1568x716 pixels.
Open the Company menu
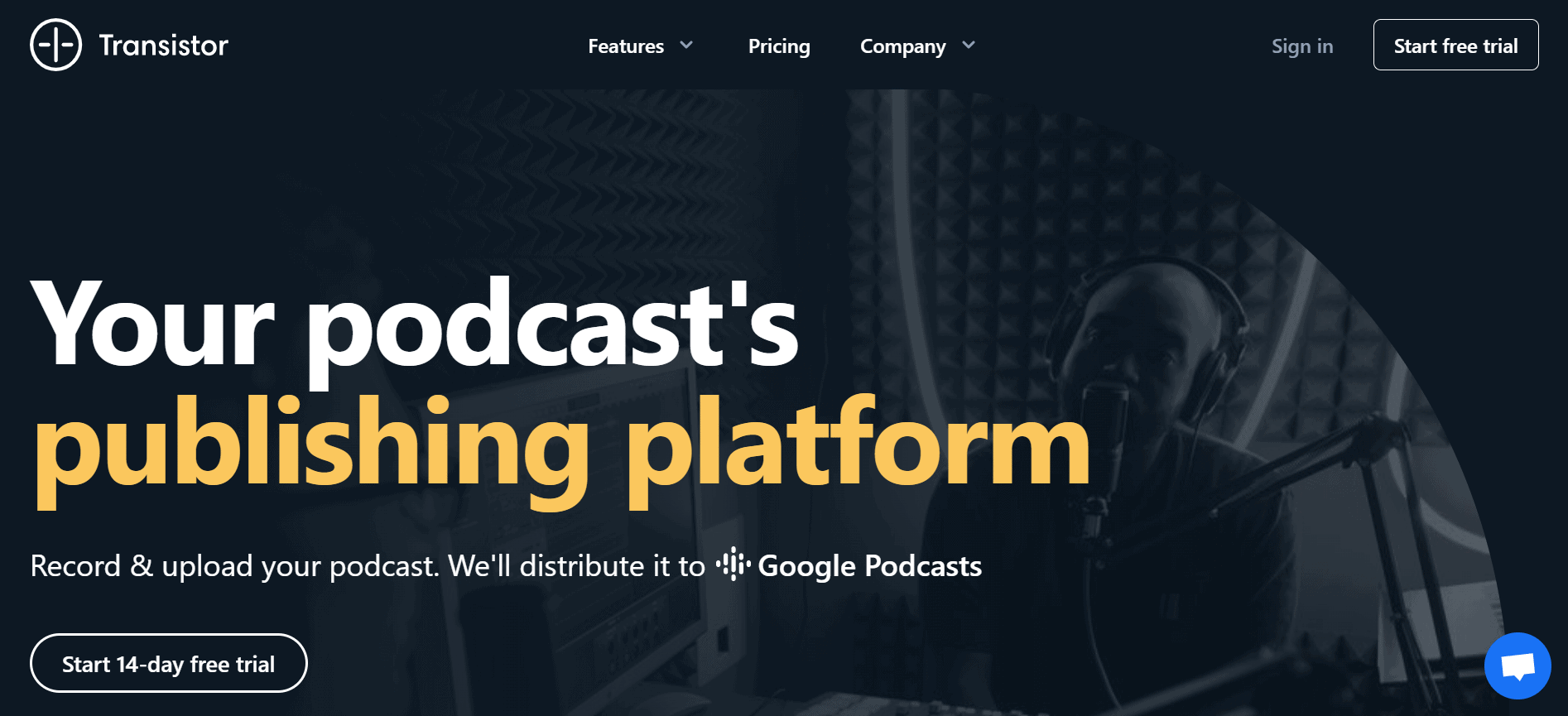point(902,46)
